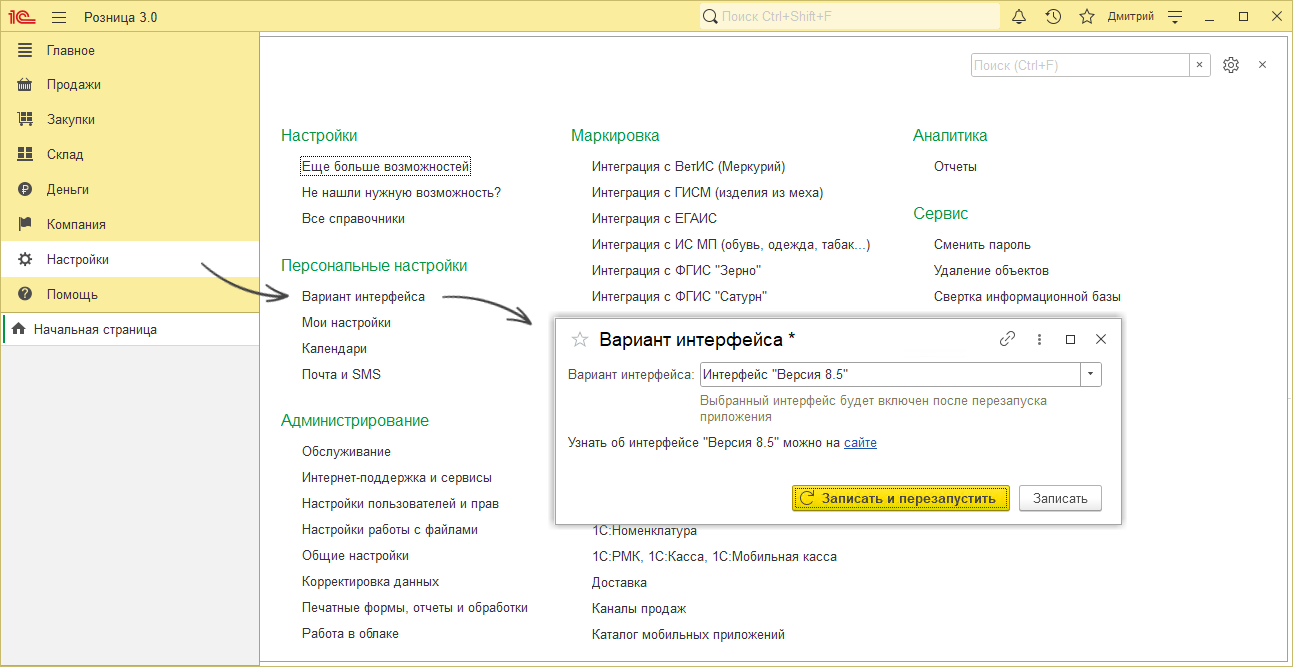1293x667 pixels.
Task: Open the сайте hyperlink
Action: [x=860, y=442]
